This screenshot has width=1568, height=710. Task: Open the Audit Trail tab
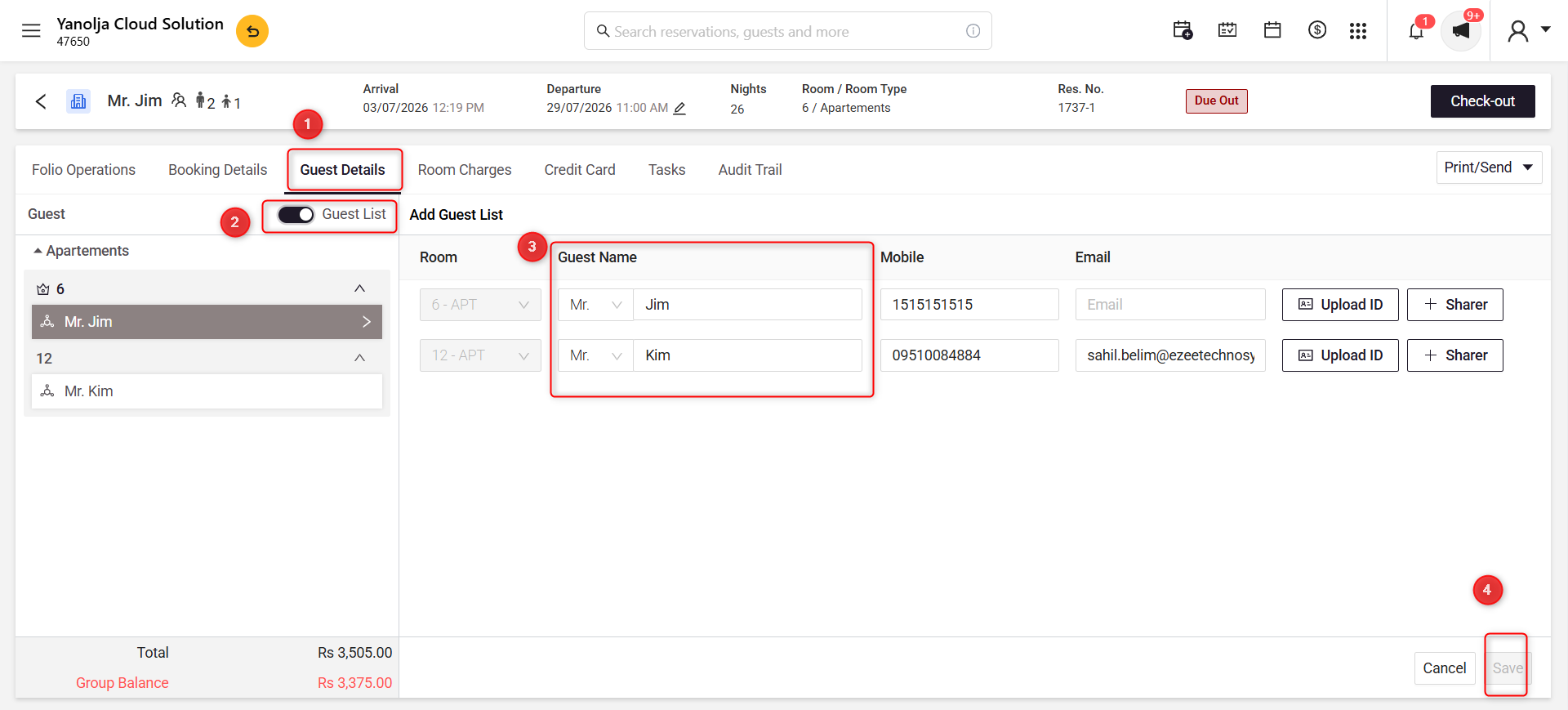click(750, 170)
